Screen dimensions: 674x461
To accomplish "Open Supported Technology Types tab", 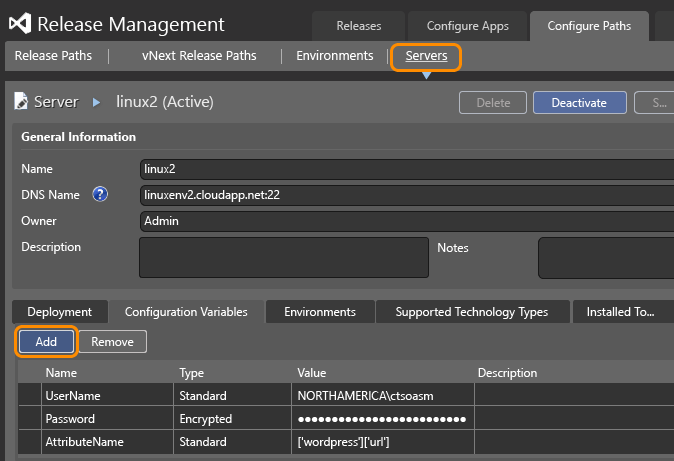I will 472,312.
